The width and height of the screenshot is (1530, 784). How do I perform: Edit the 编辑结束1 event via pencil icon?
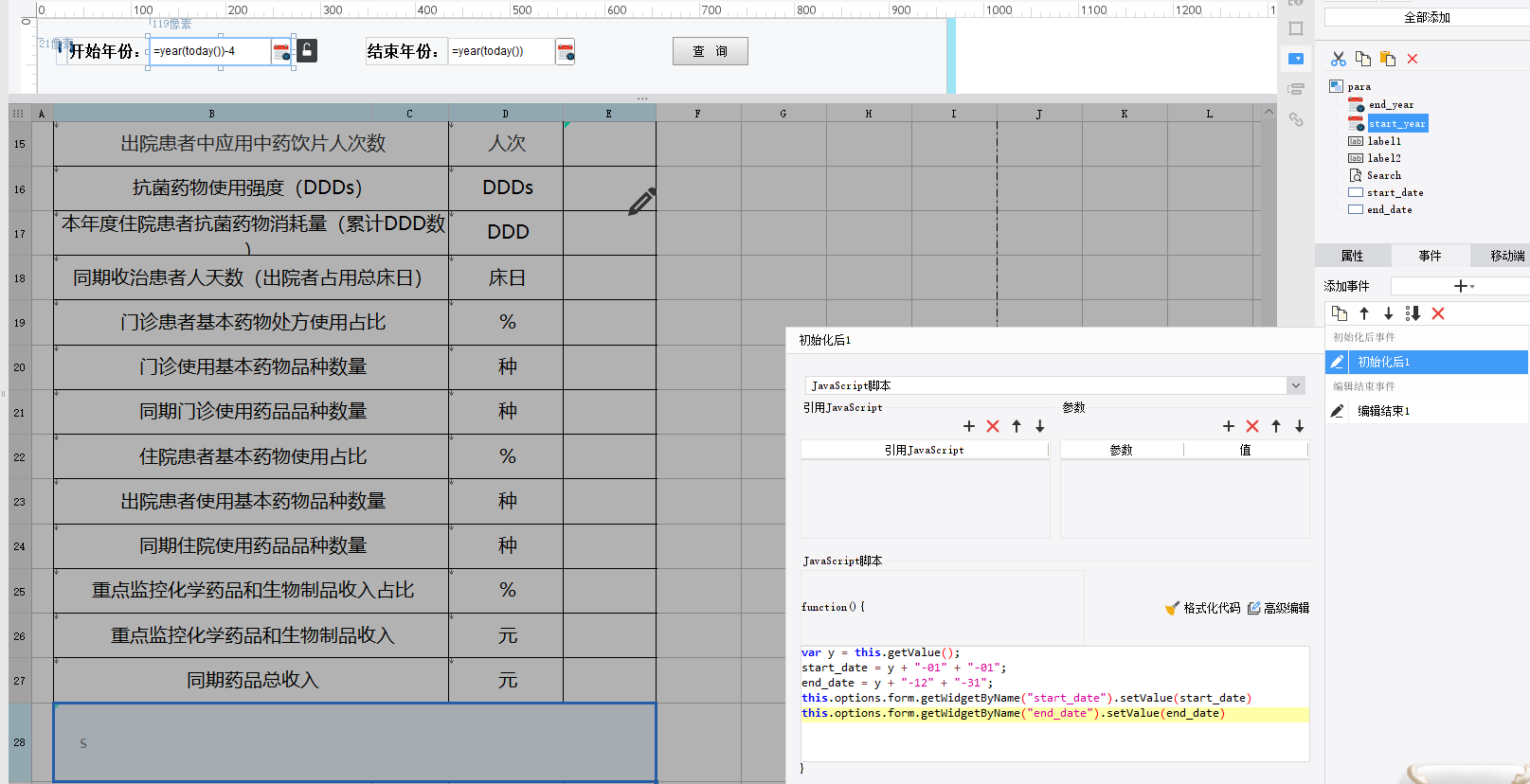pos(1337,411)
